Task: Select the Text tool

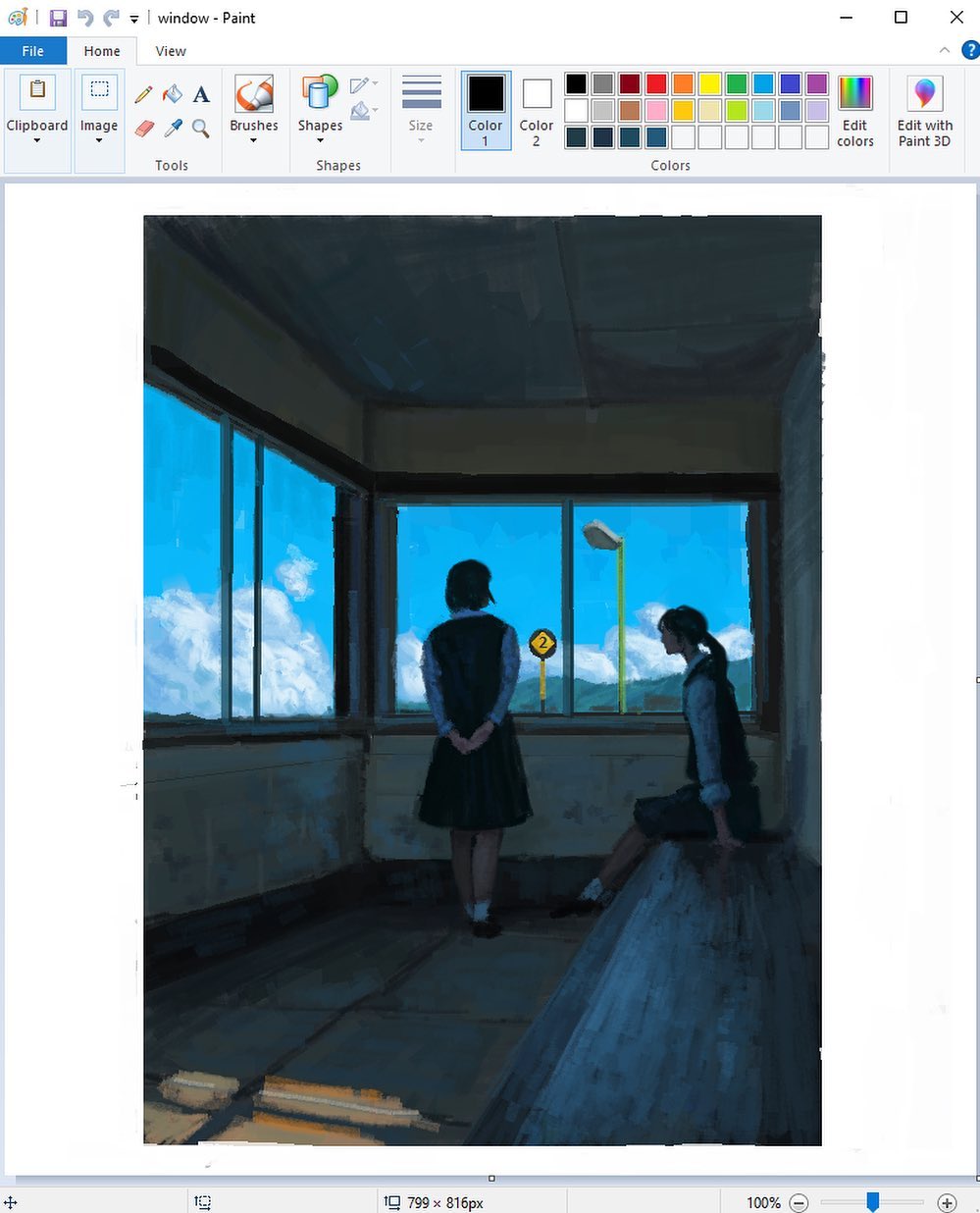Action: pos(201,94)
